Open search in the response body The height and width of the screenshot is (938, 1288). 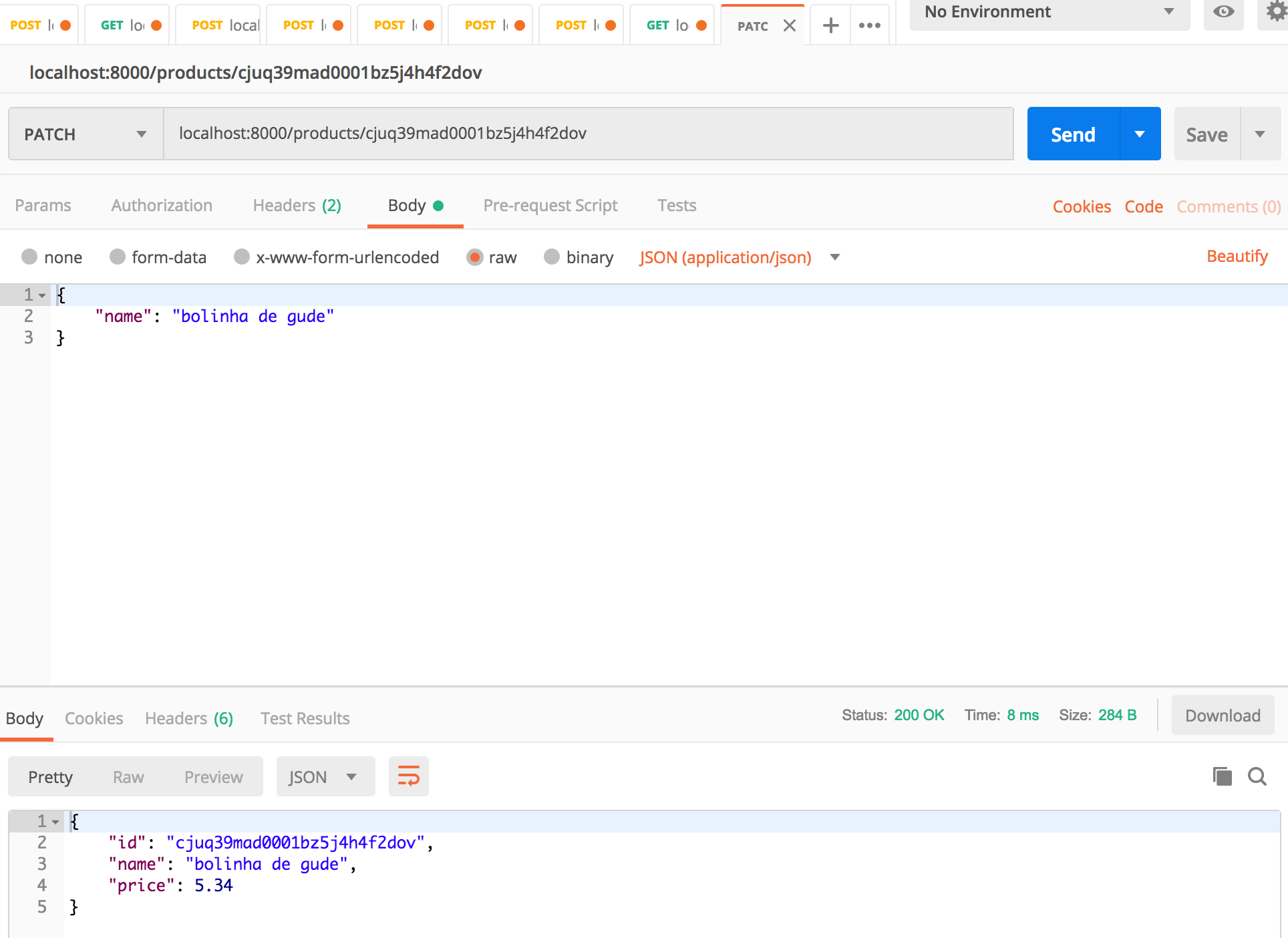(1257, 776)
